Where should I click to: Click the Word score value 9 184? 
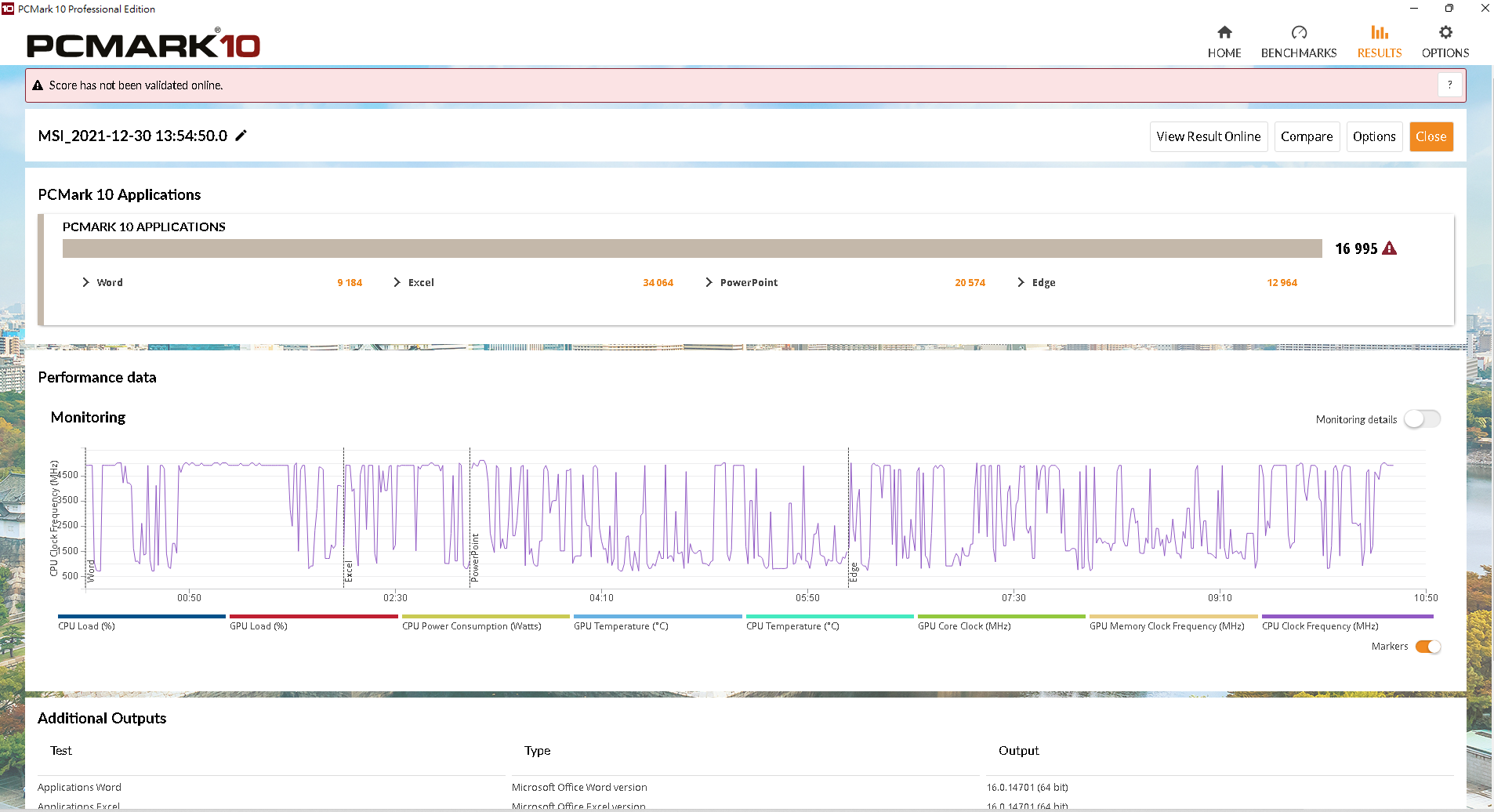coord(350,283)
